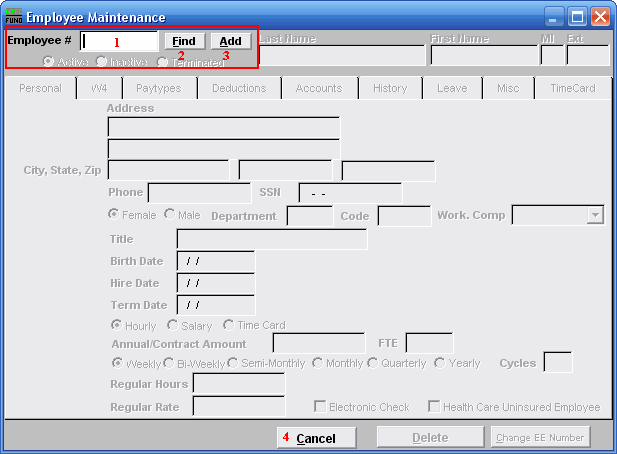Open the History tab

pyautogui.click(x=390, y=88)
